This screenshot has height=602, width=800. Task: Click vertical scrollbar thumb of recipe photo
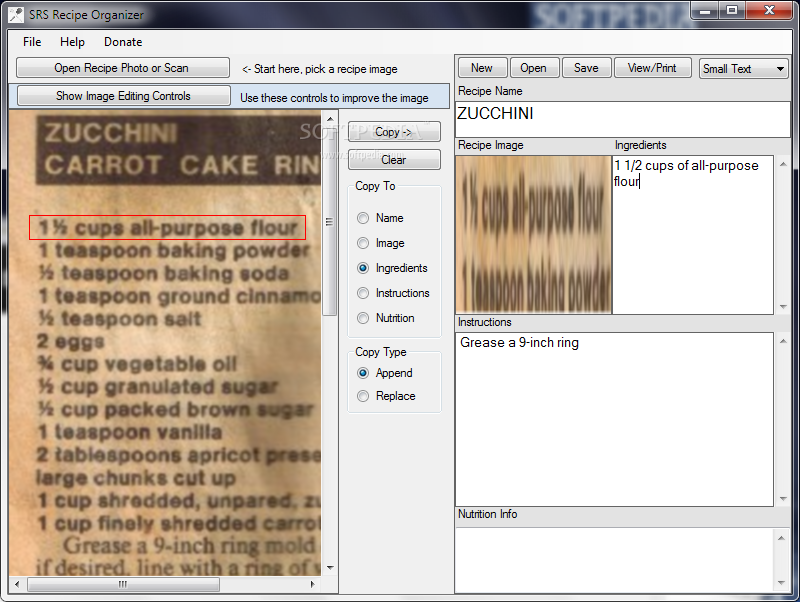330,220
